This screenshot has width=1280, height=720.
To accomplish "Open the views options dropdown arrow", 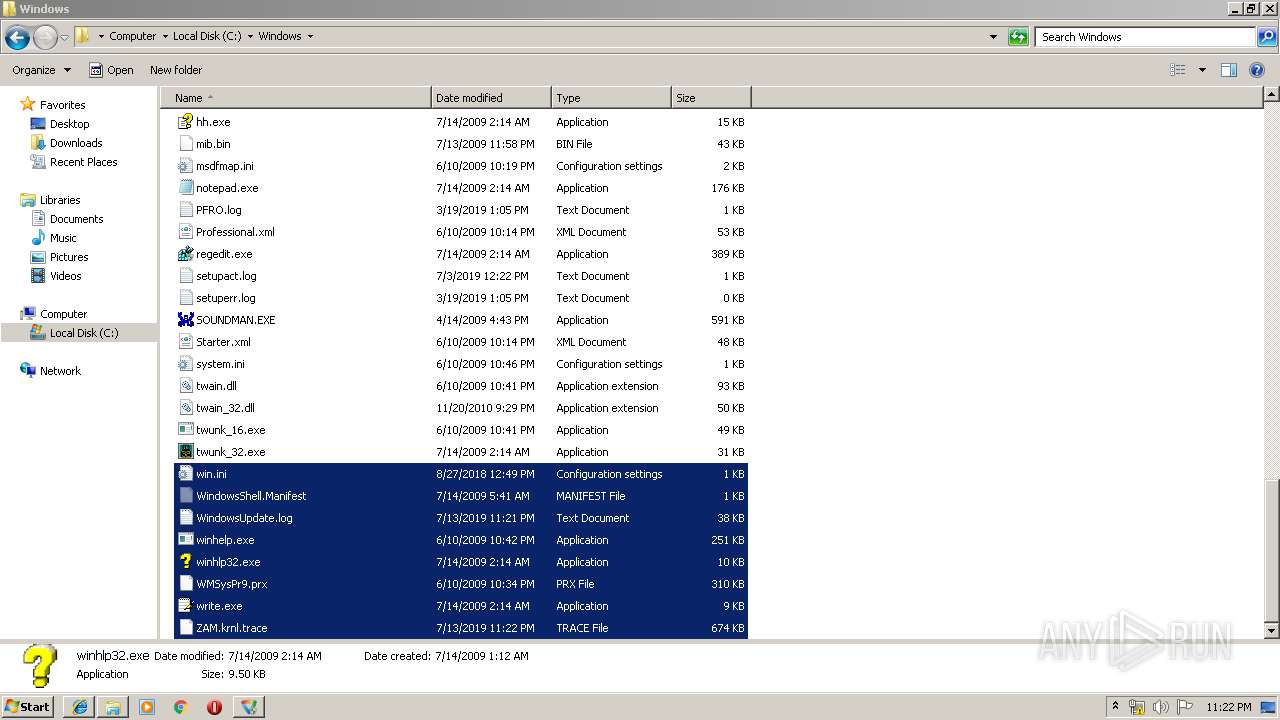I will [1202, 70].
